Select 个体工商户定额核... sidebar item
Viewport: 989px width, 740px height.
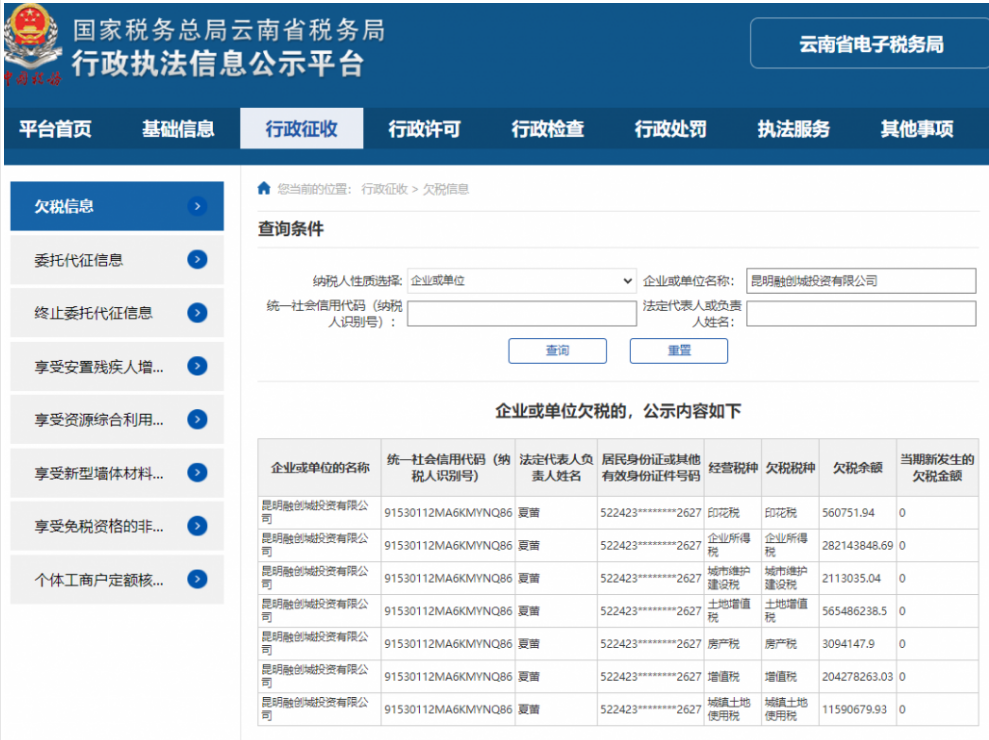[x=117, y=579]
